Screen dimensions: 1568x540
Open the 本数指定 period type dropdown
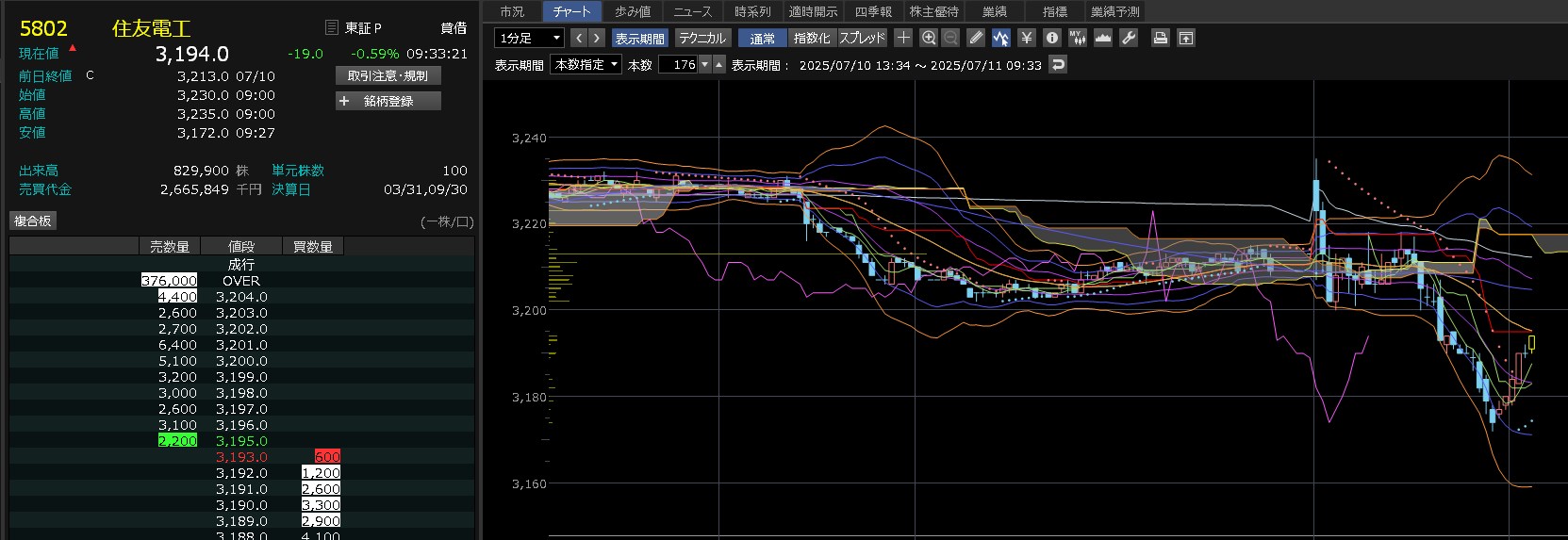(586, 65)
